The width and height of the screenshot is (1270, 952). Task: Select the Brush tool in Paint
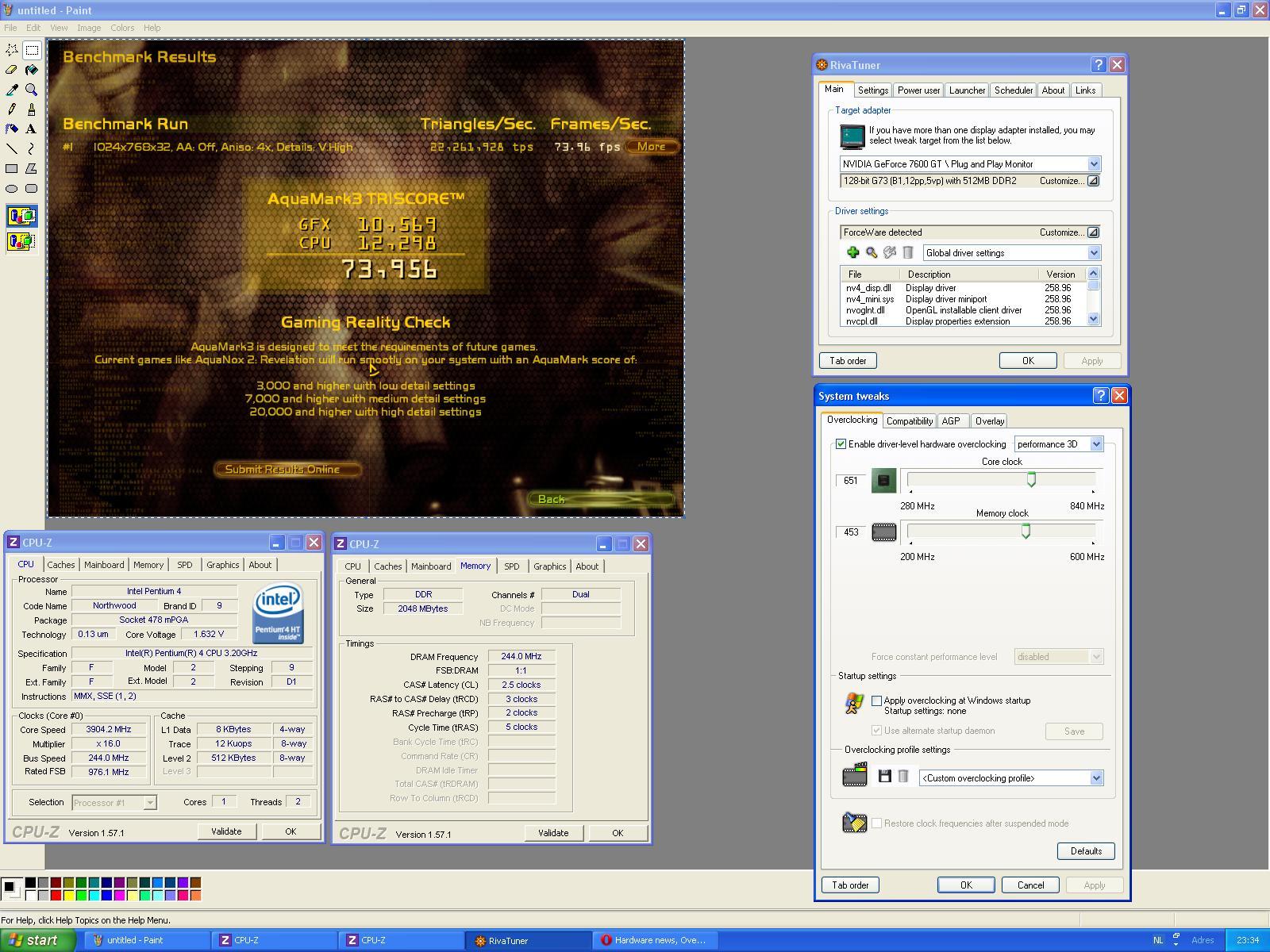point(32,109)
